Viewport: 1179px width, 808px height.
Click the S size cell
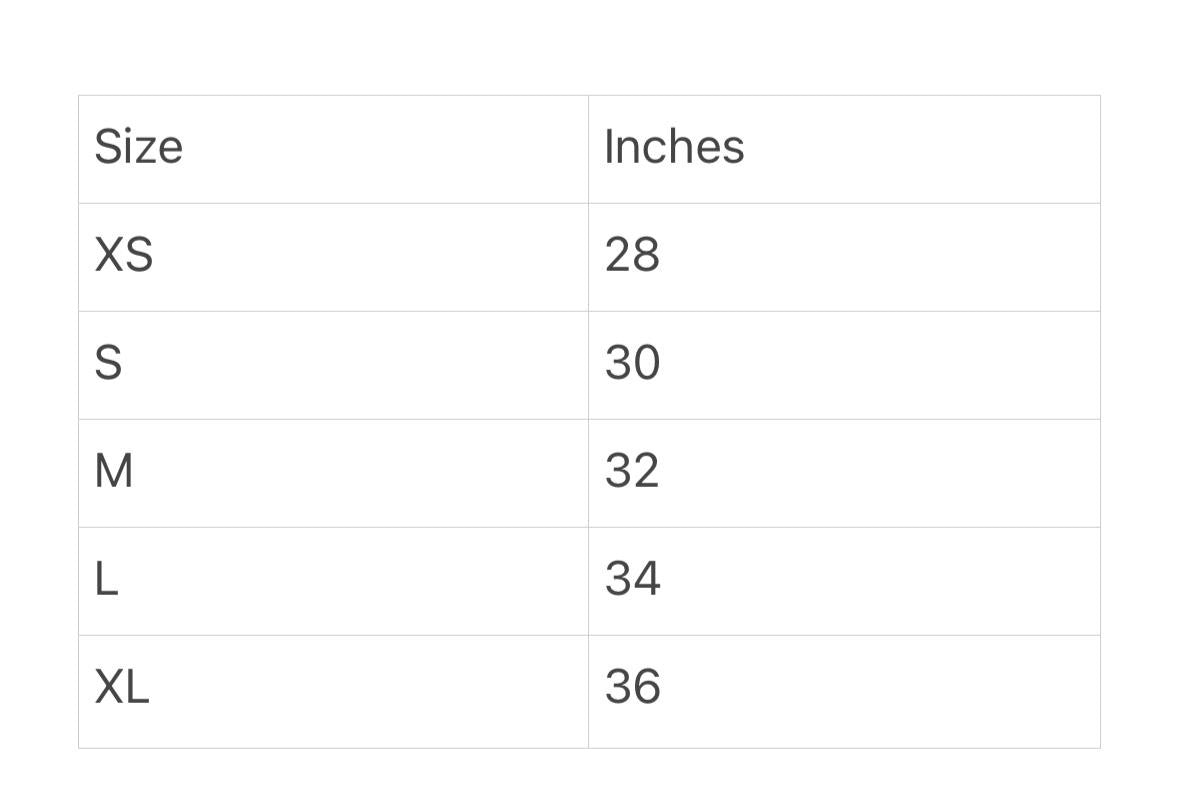(x=333, y=365)
